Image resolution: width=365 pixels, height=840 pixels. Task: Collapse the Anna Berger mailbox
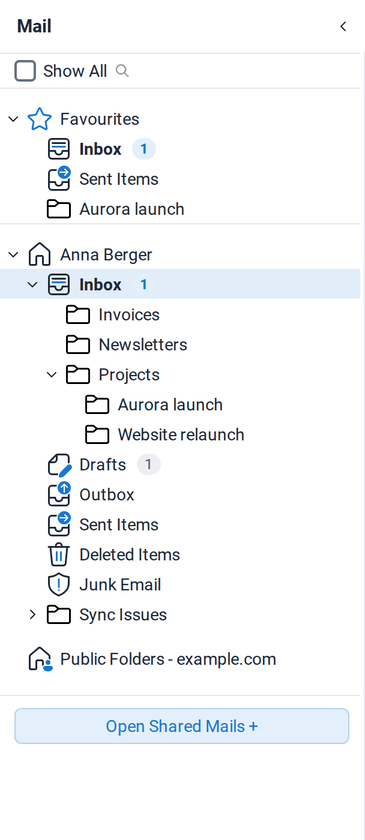click(13, 254)
